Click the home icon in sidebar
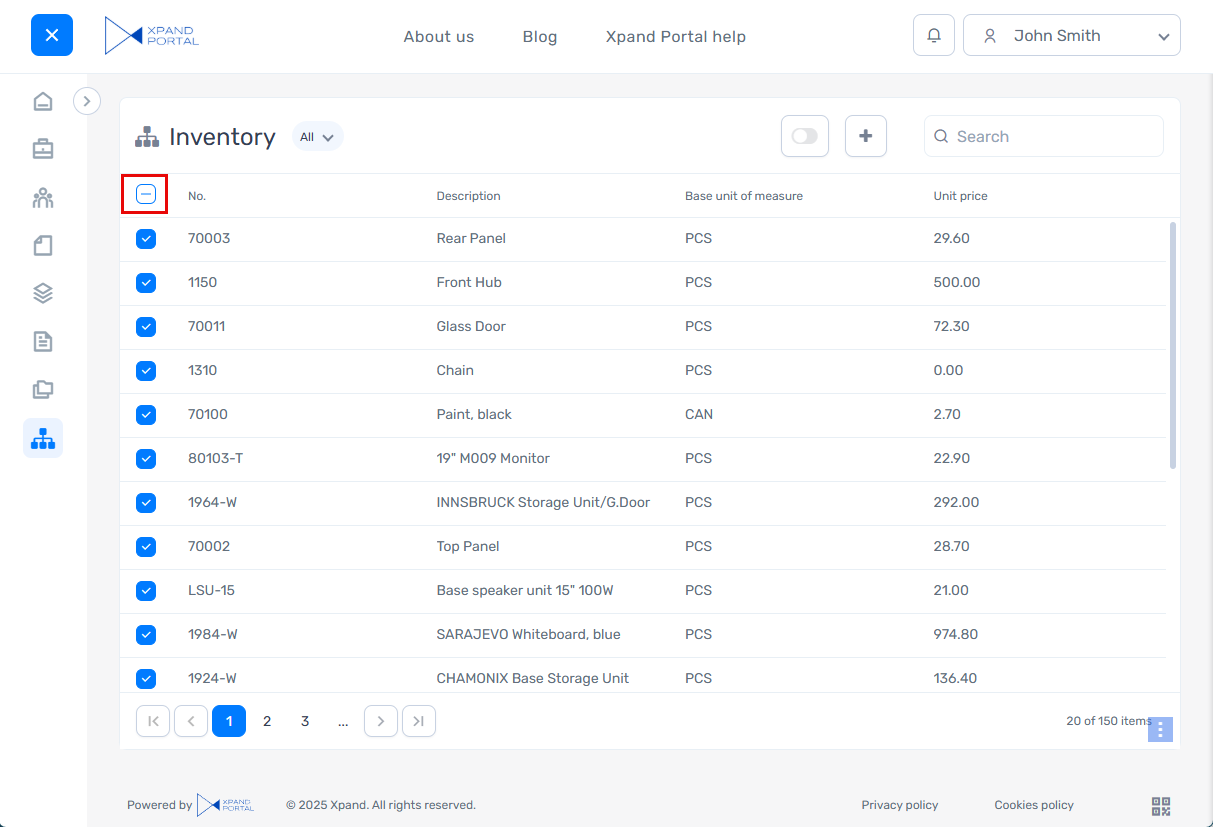1213x827 pixels. 43,101
